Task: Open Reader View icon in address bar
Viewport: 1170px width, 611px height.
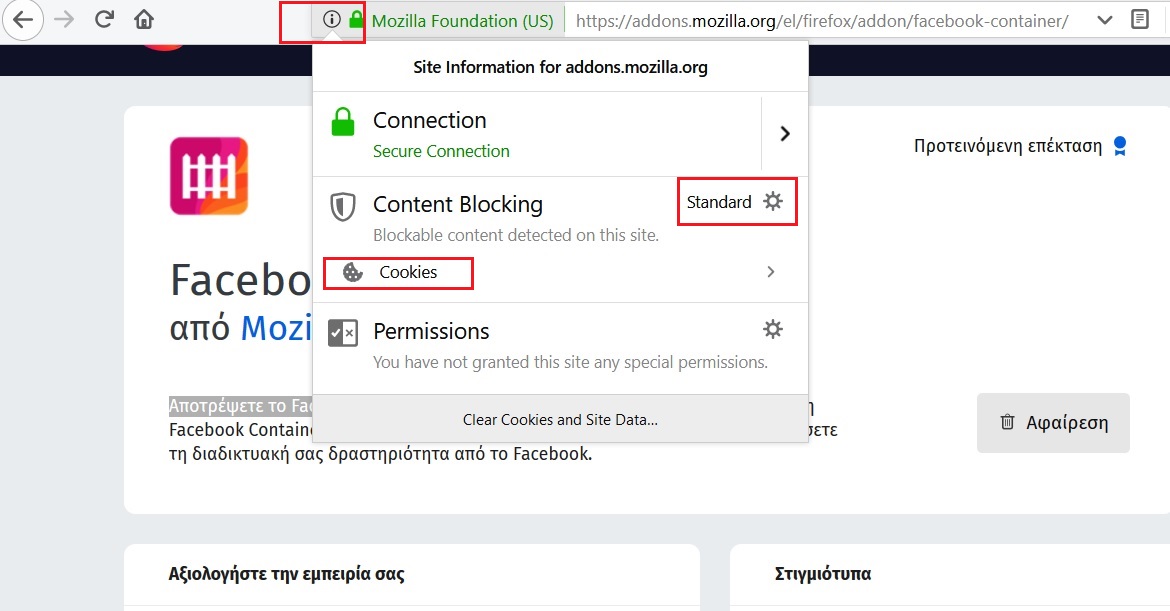Action: pyautogui.click(x=1139, y=19)
